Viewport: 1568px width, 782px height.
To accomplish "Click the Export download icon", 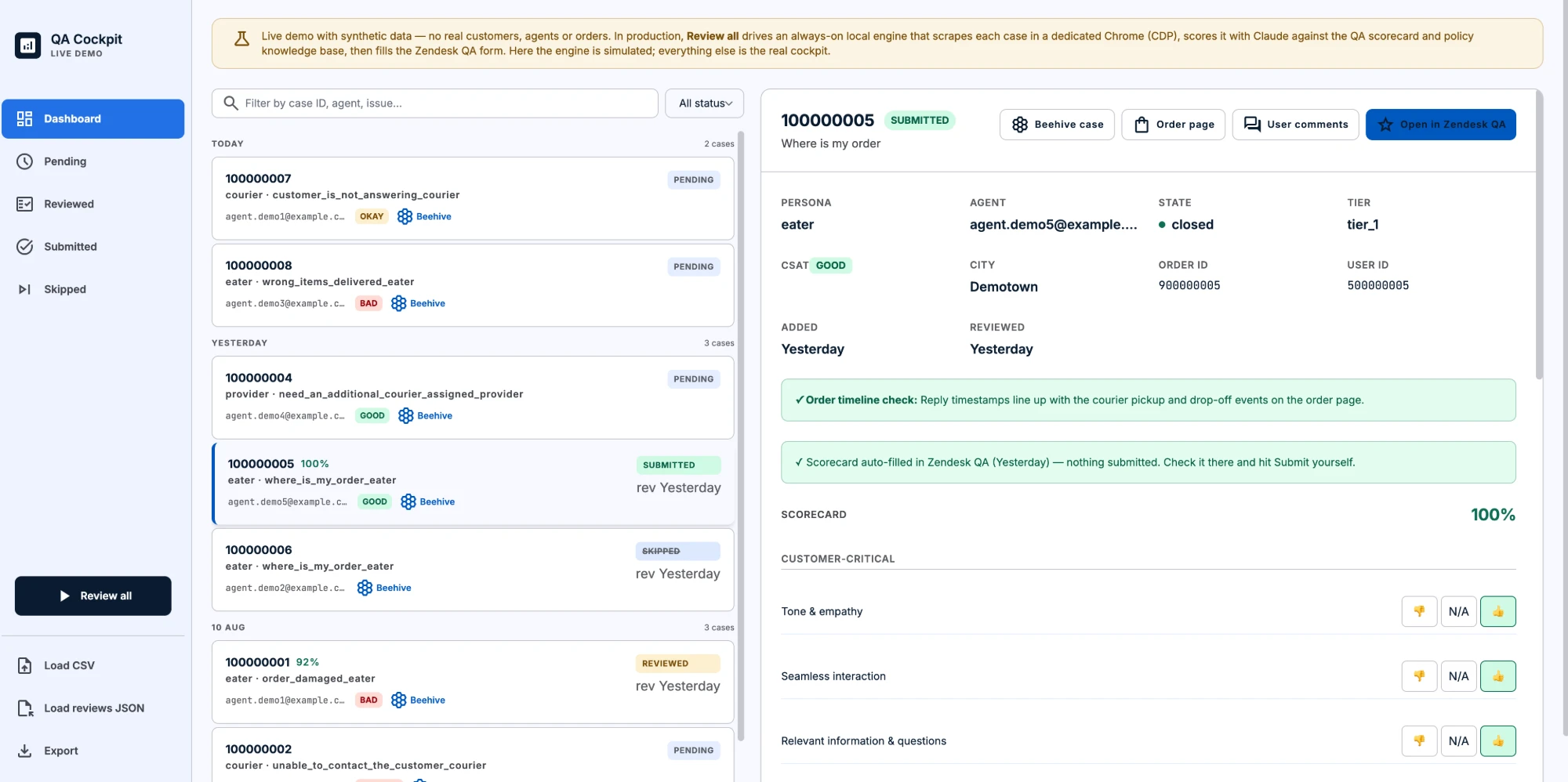I will pos(25,751).
